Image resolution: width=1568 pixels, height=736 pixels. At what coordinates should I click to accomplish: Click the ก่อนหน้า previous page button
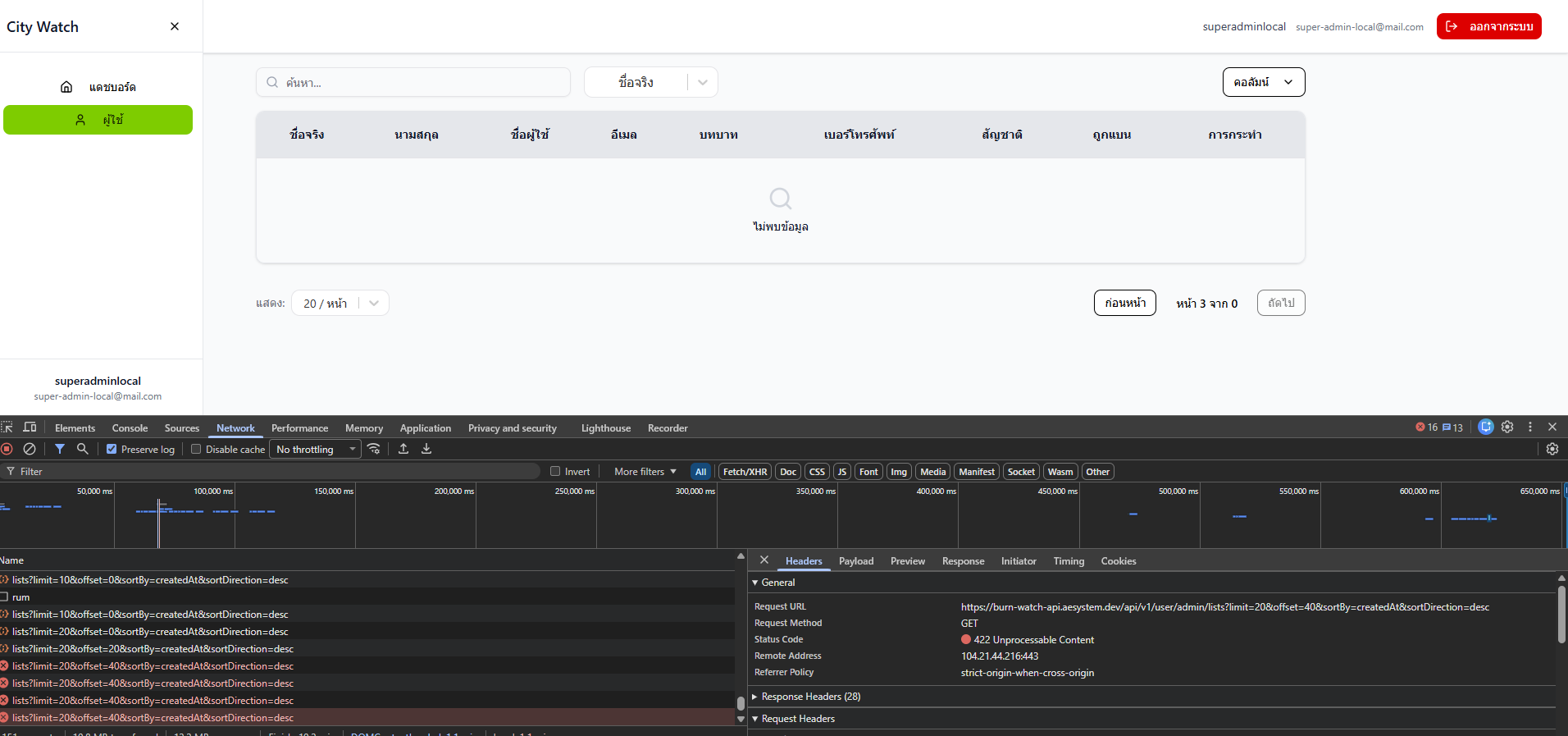tap(1124, 303)
